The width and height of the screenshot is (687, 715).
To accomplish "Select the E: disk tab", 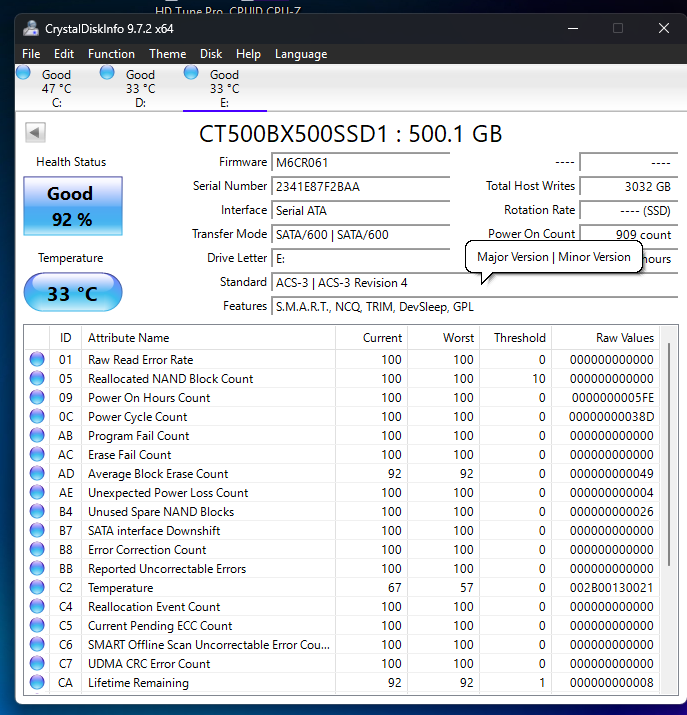I will point(225,88).
